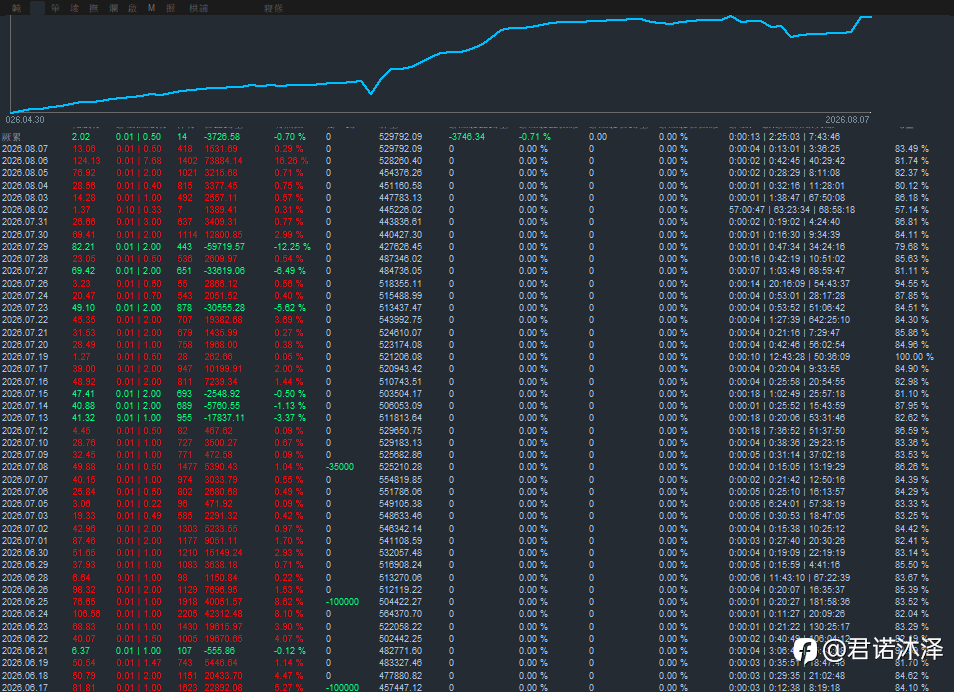
Task: Select profit 12800.85 in 2026.07.30 row
Action: (223, 234)
